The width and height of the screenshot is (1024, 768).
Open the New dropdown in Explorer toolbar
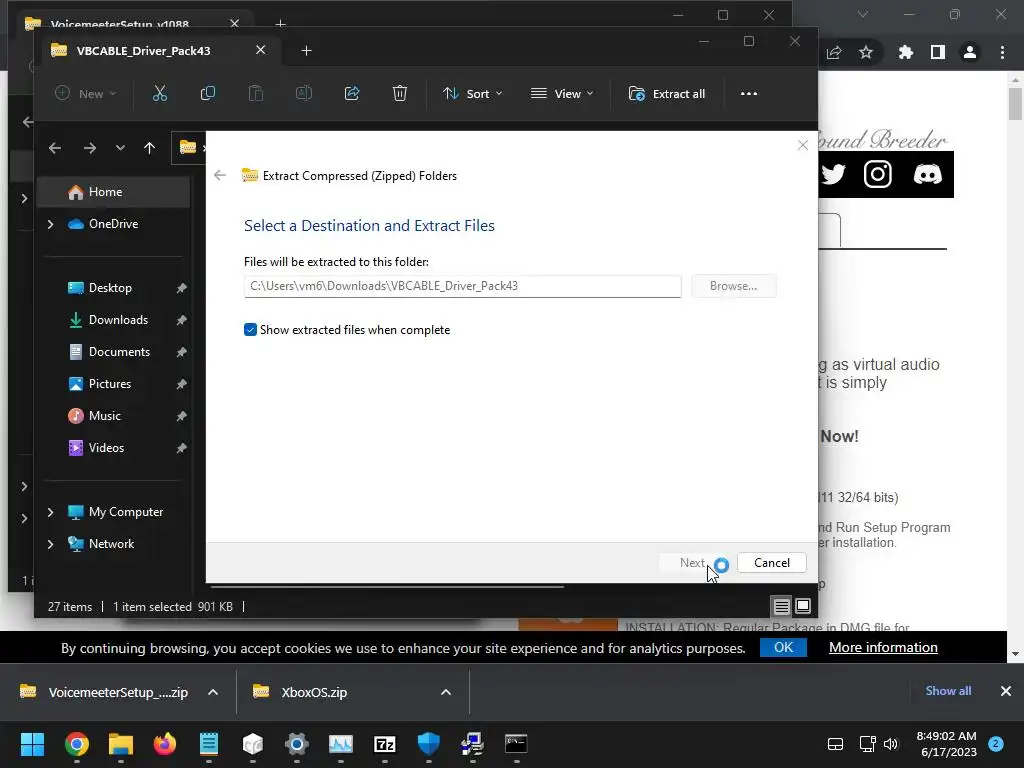click(x=86, y=93)
